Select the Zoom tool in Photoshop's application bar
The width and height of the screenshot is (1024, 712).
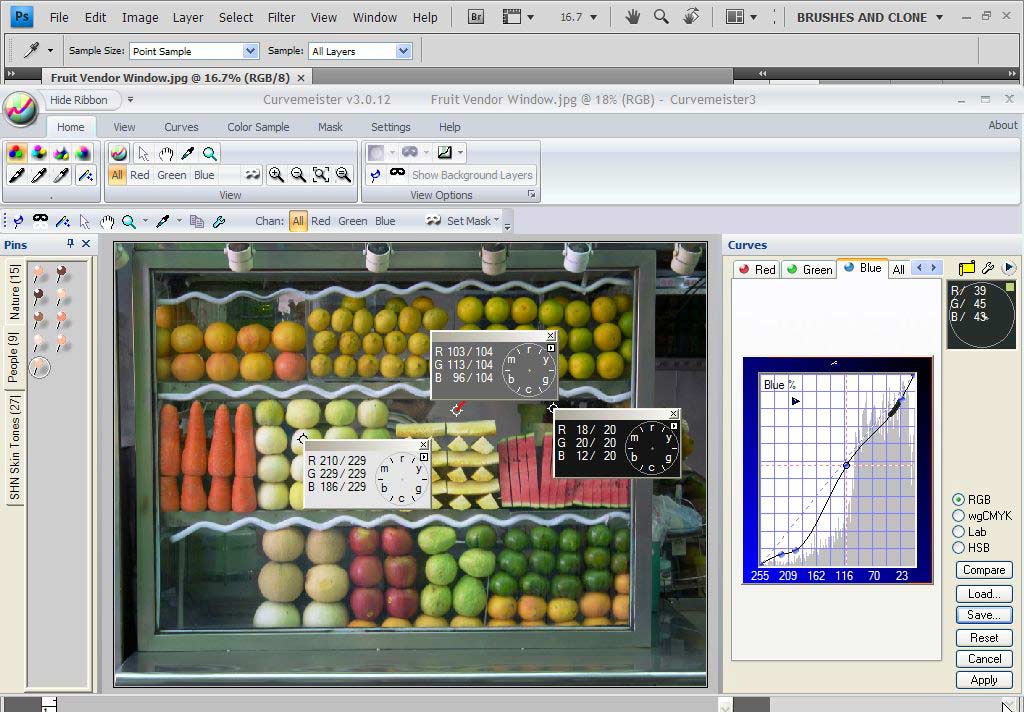661,18
